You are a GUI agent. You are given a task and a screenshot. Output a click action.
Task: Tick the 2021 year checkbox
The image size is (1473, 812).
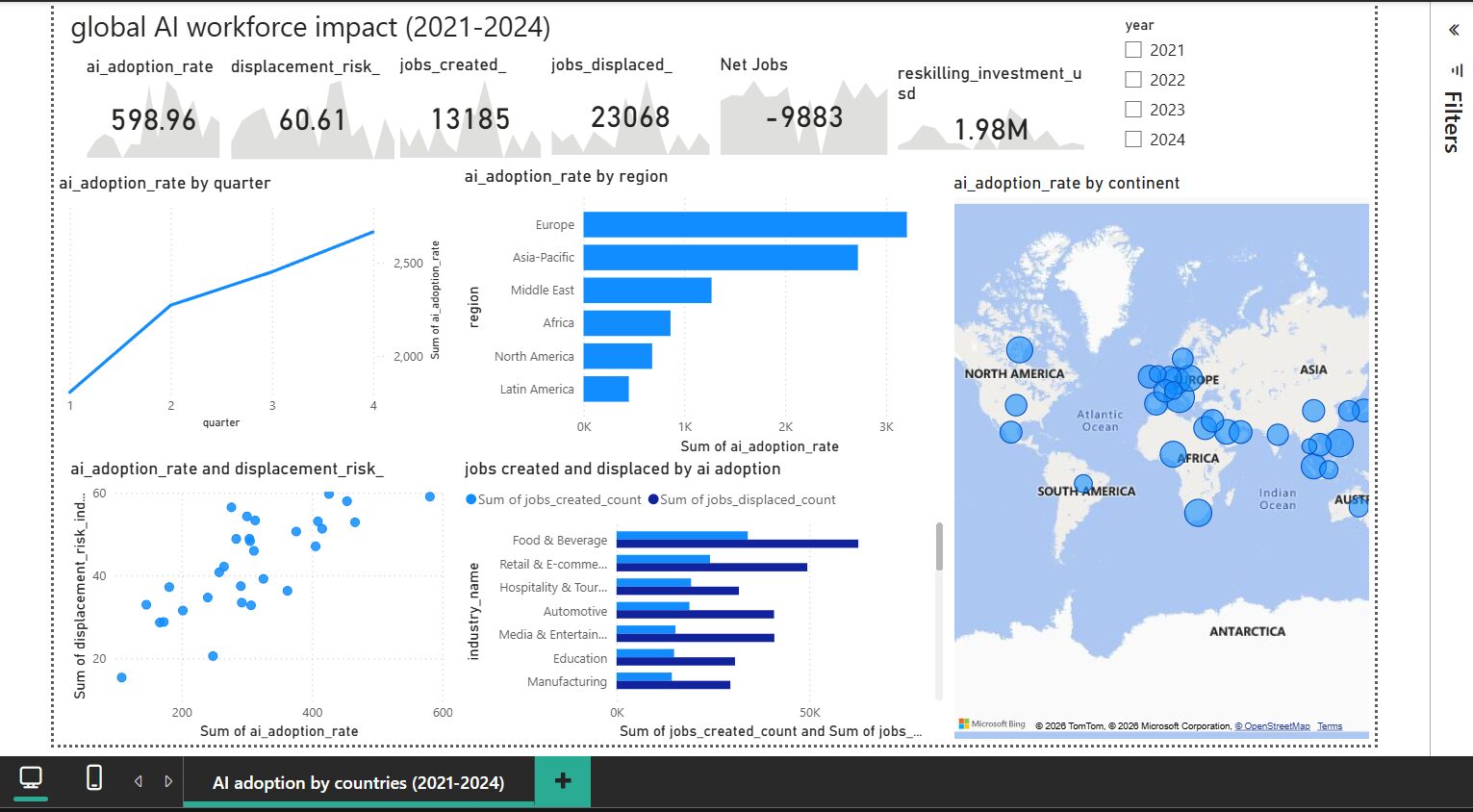[x=1133, y=50]
